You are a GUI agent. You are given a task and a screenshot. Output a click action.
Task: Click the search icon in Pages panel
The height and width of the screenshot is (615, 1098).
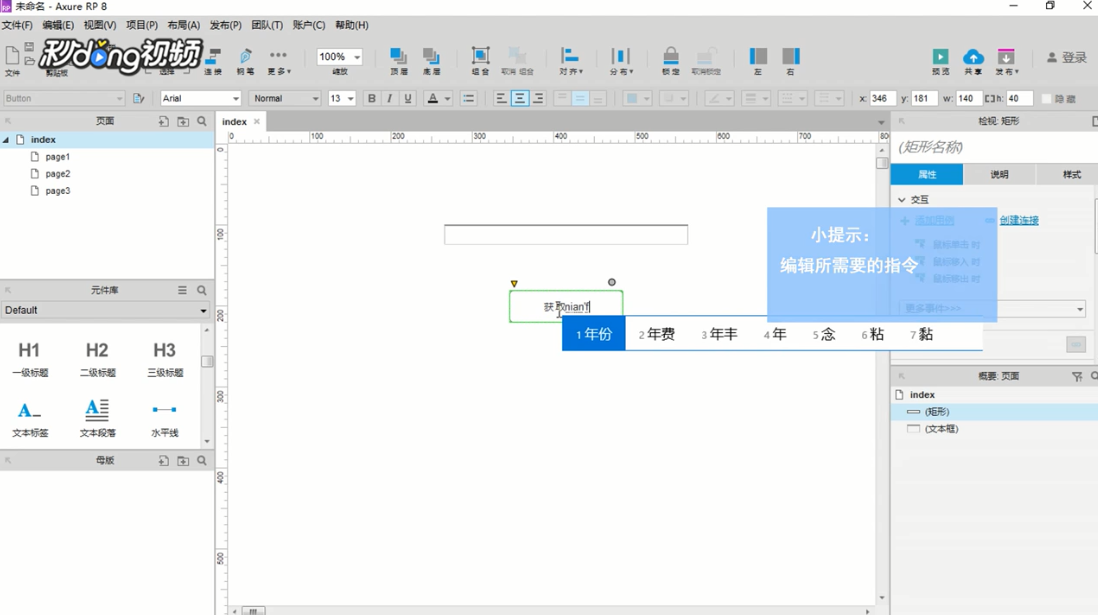click(x=202, y=121)
